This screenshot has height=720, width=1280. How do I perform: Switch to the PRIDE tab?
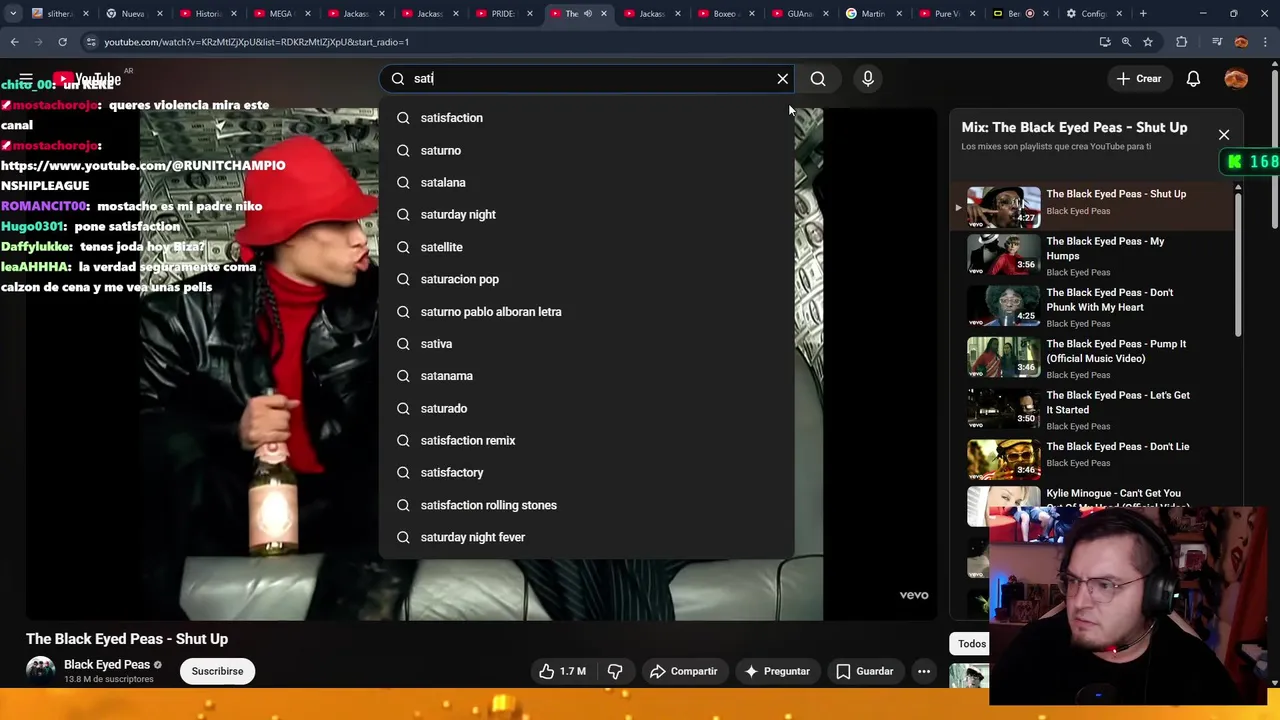coord(504,14)
